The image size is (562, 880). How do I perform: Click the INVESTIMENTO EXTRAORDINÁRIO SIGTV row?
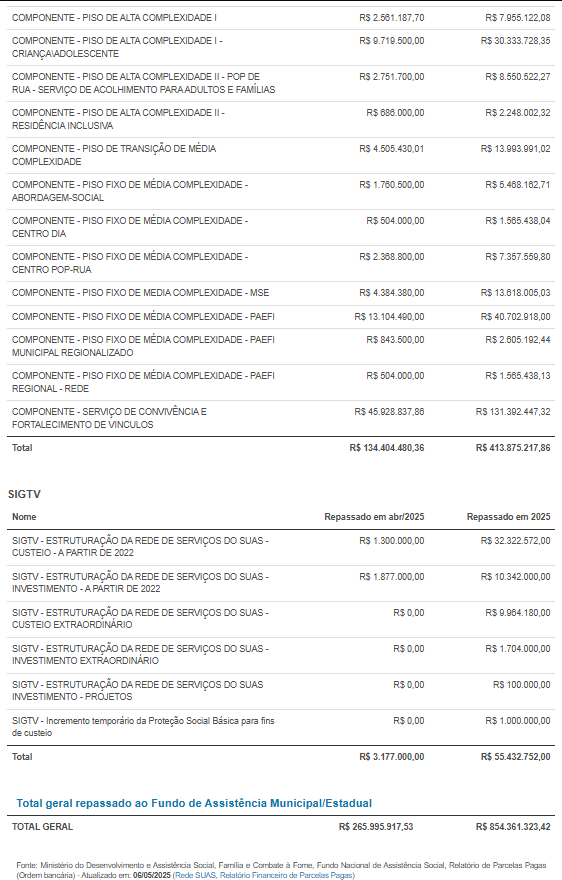(281, 655)
